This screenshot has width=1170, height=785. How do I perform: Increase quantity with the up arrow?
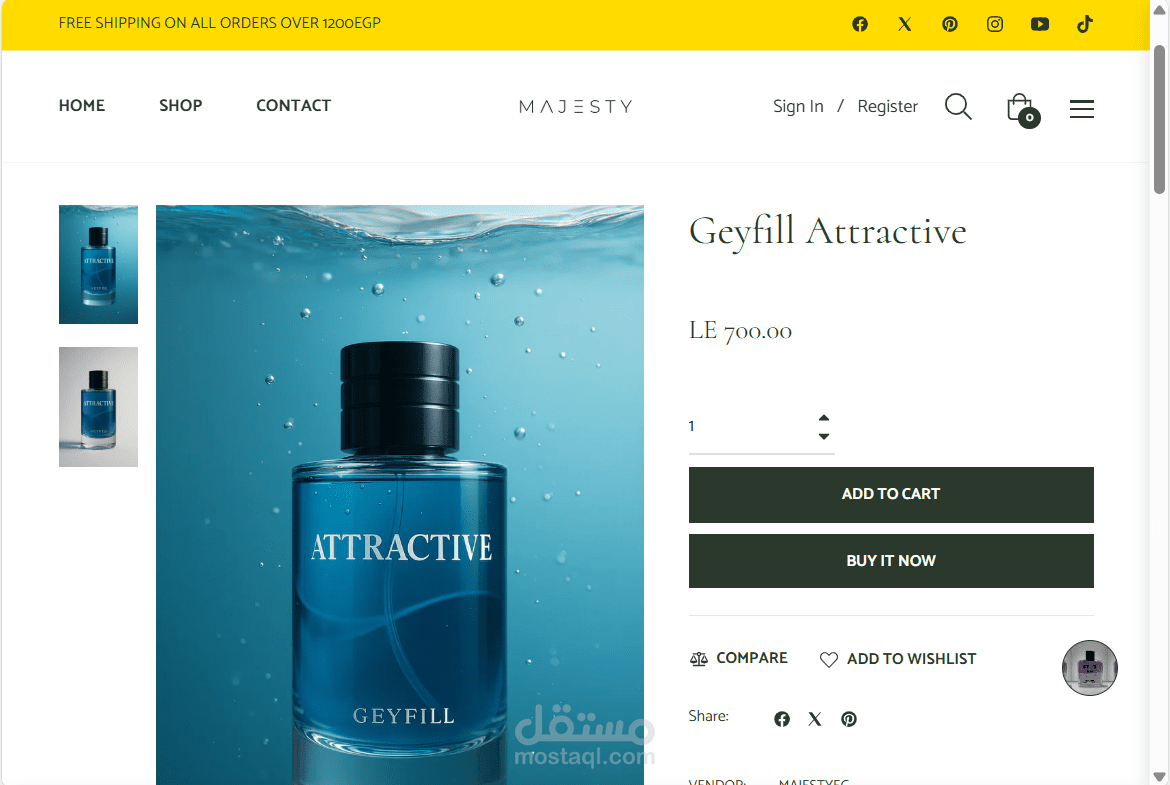(823, 418)
